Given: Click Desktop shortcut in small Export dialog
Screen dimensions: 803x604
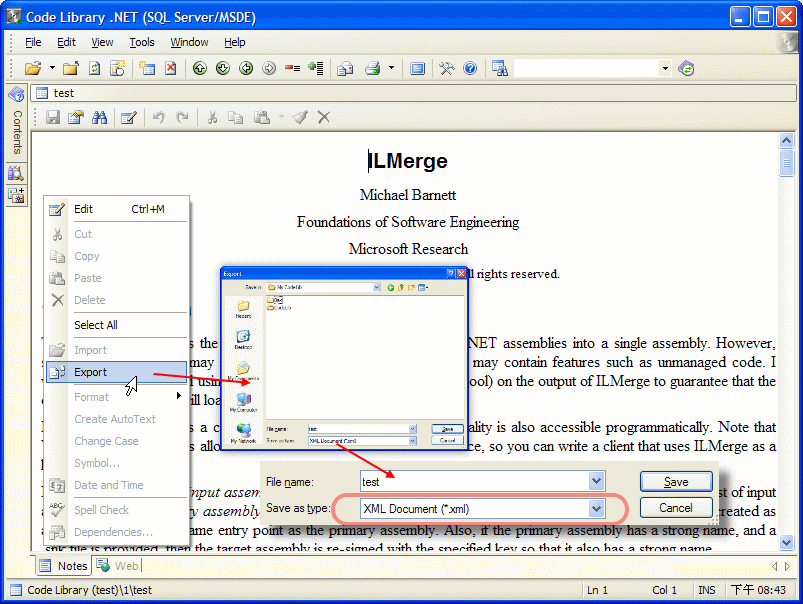Looking at the screenshot, I should point(243,340).
